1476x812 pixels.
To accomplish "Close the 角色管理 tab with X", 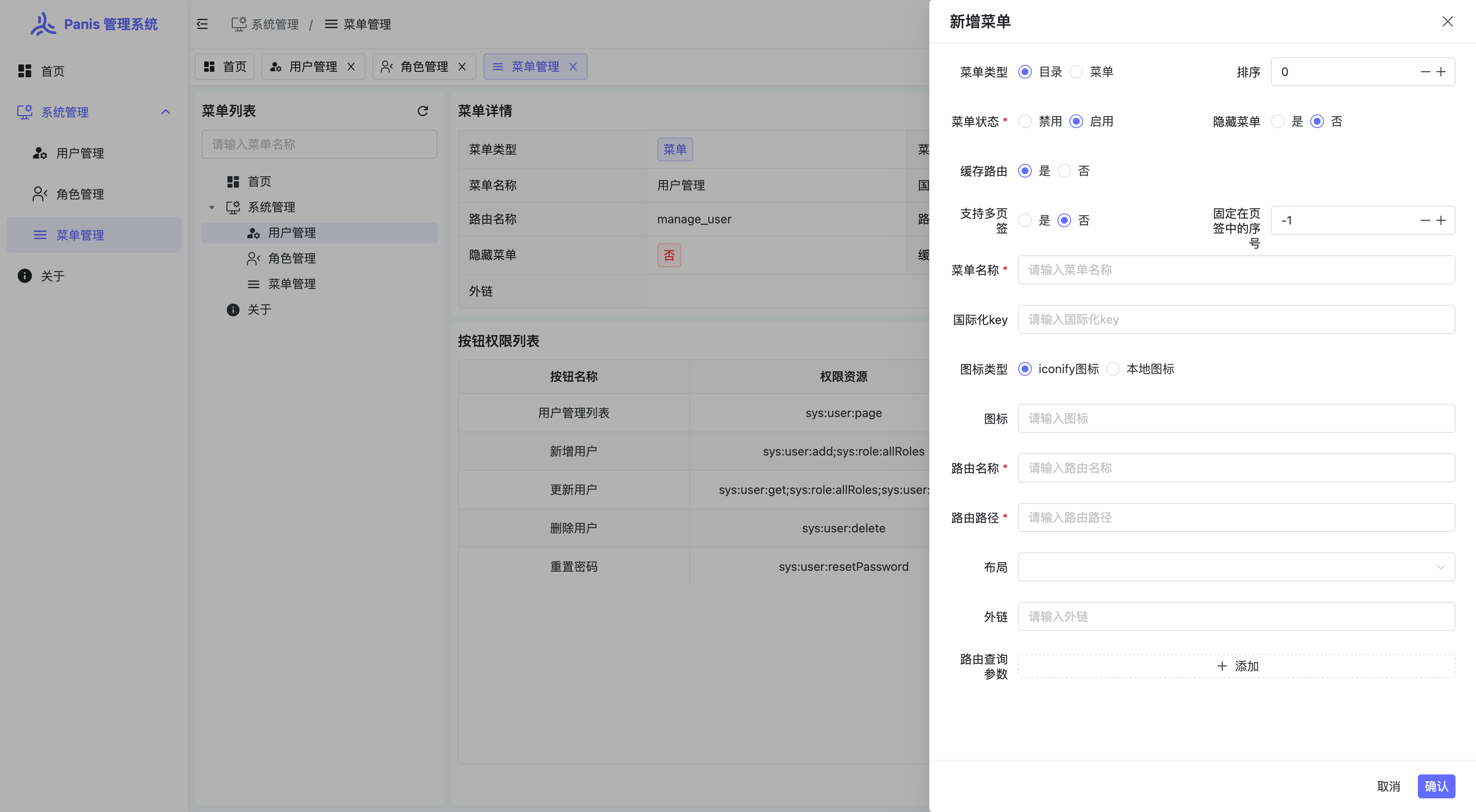I will (x=462, y=67).
